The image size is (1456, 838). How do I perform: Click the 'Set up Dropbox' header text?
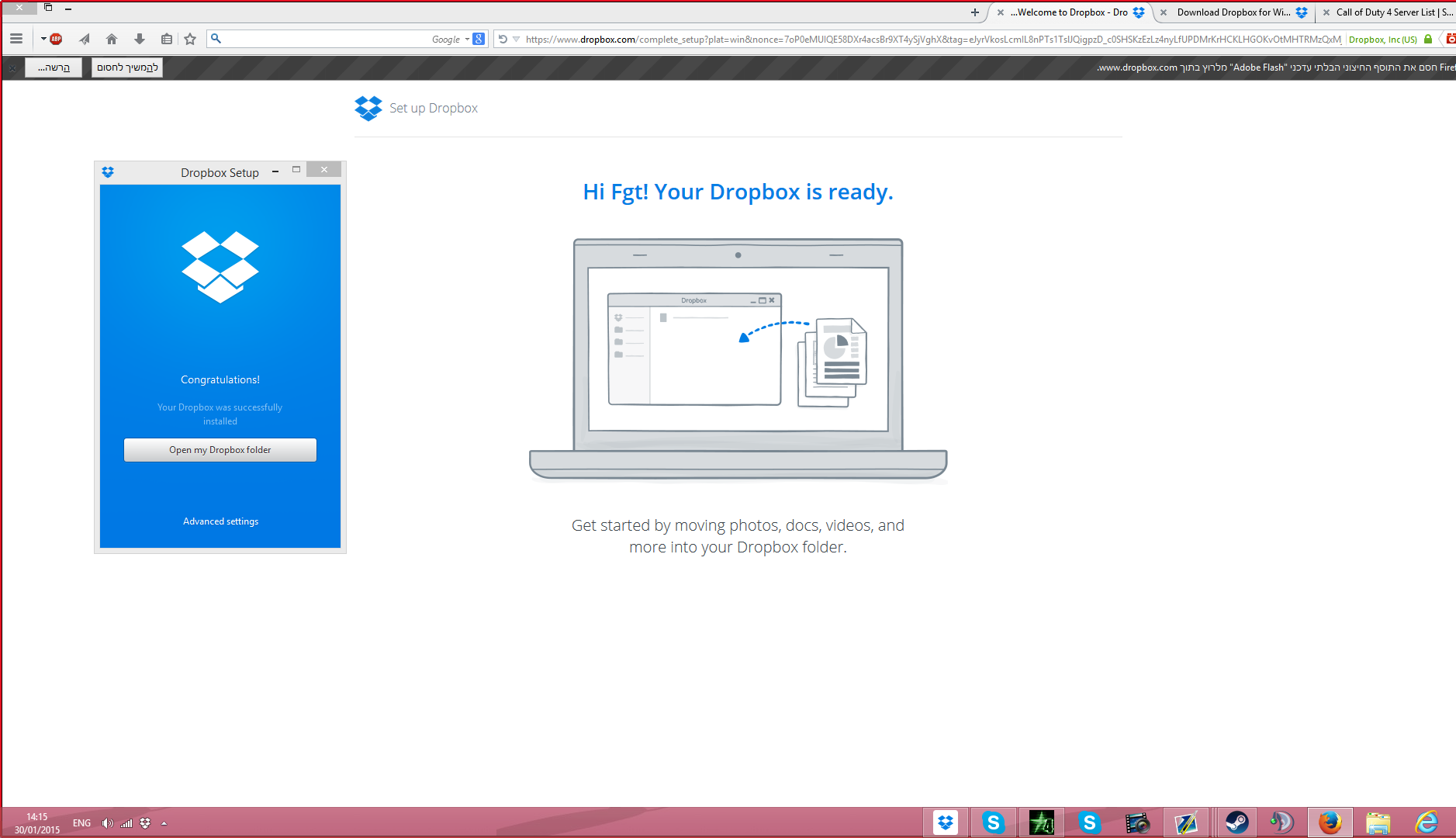click(x=434, y=108)
